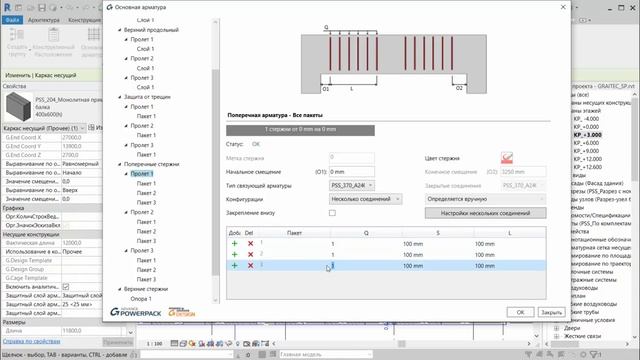Click Применить in properties panel
This screenshot has width=640, height=360.
coord(118,342)
